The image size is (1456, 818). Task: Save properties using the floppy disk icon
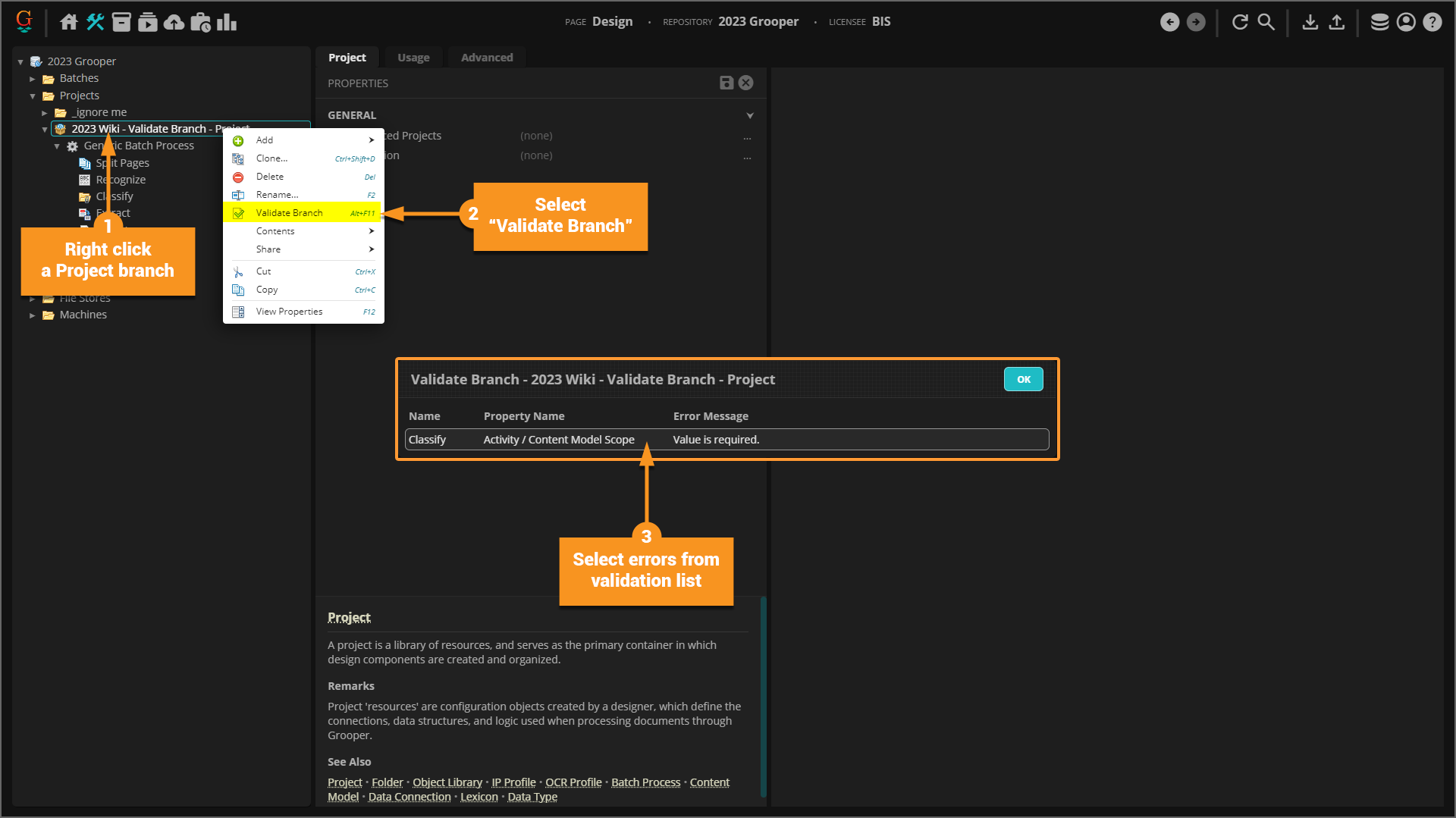tap(726, 83)
